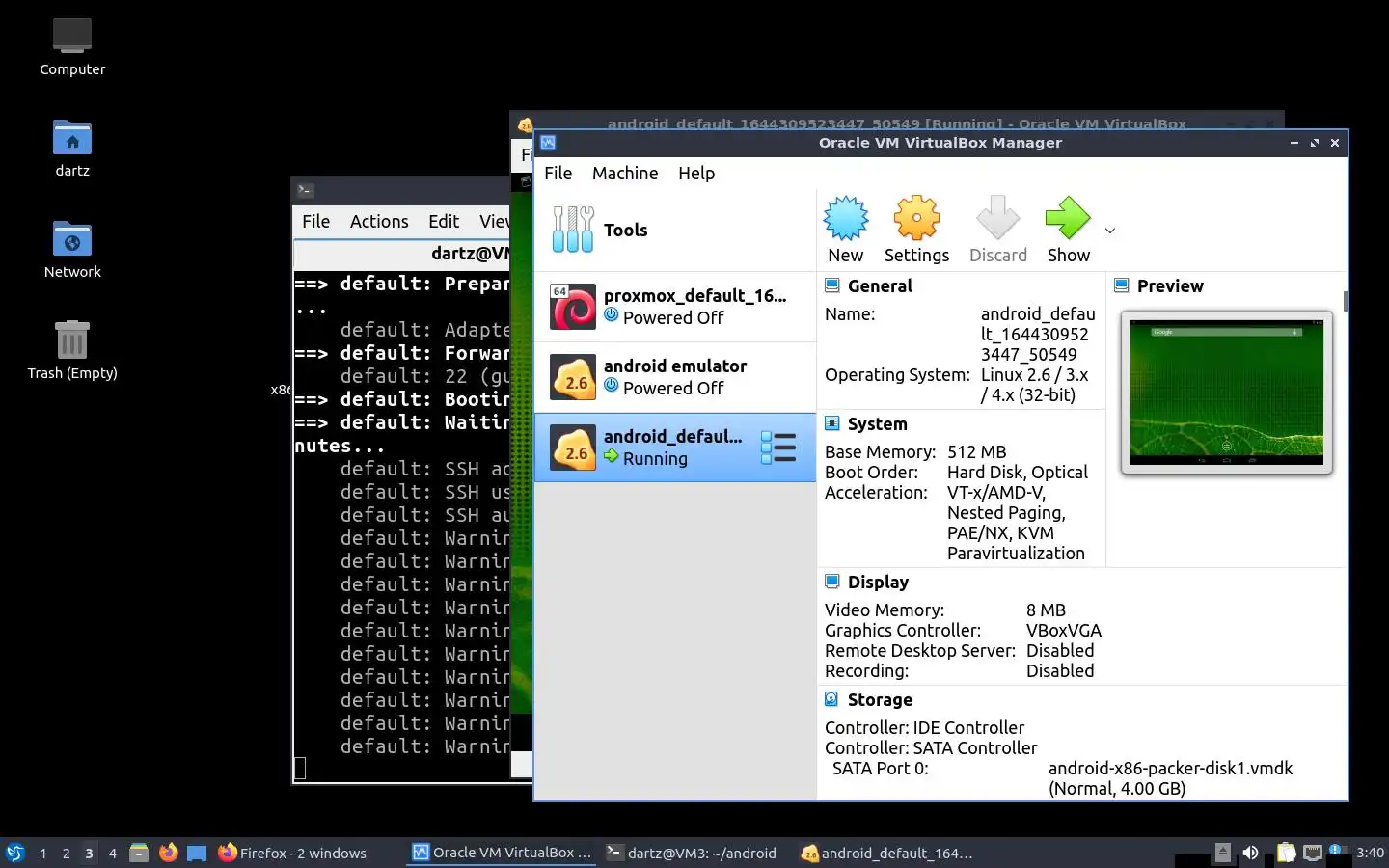The height and width of the screenshot is (868, 1389).
Task: Select the android emulator VM entry
Action: point(675,377)
